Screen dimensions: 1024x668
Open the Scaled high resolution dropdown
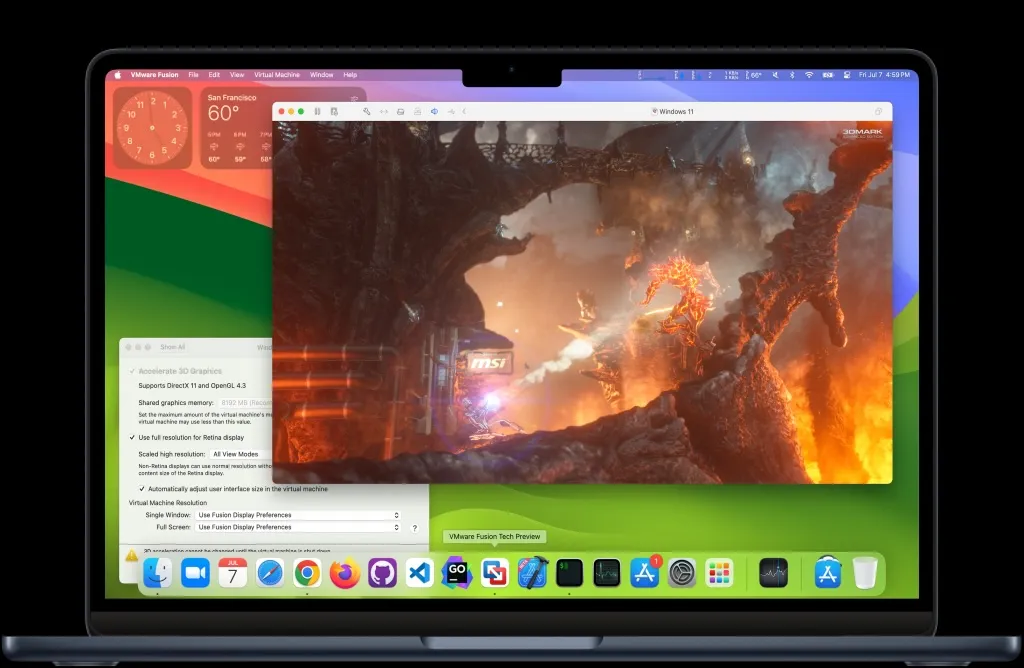coord(235,454)
